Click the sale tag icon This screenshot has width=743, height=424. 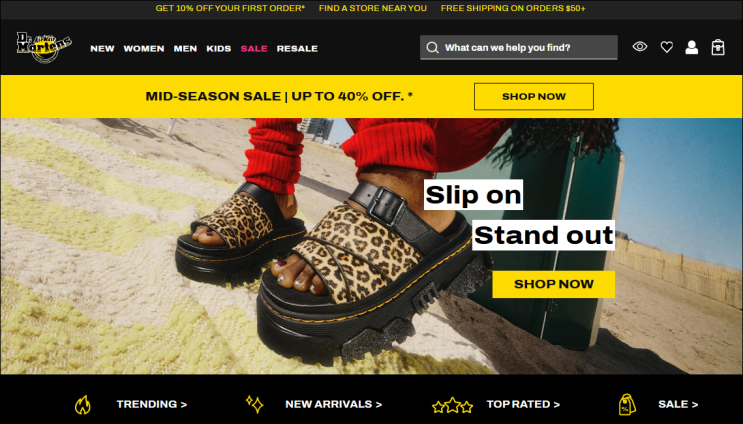pyautogui.click(x=627, y=404)
